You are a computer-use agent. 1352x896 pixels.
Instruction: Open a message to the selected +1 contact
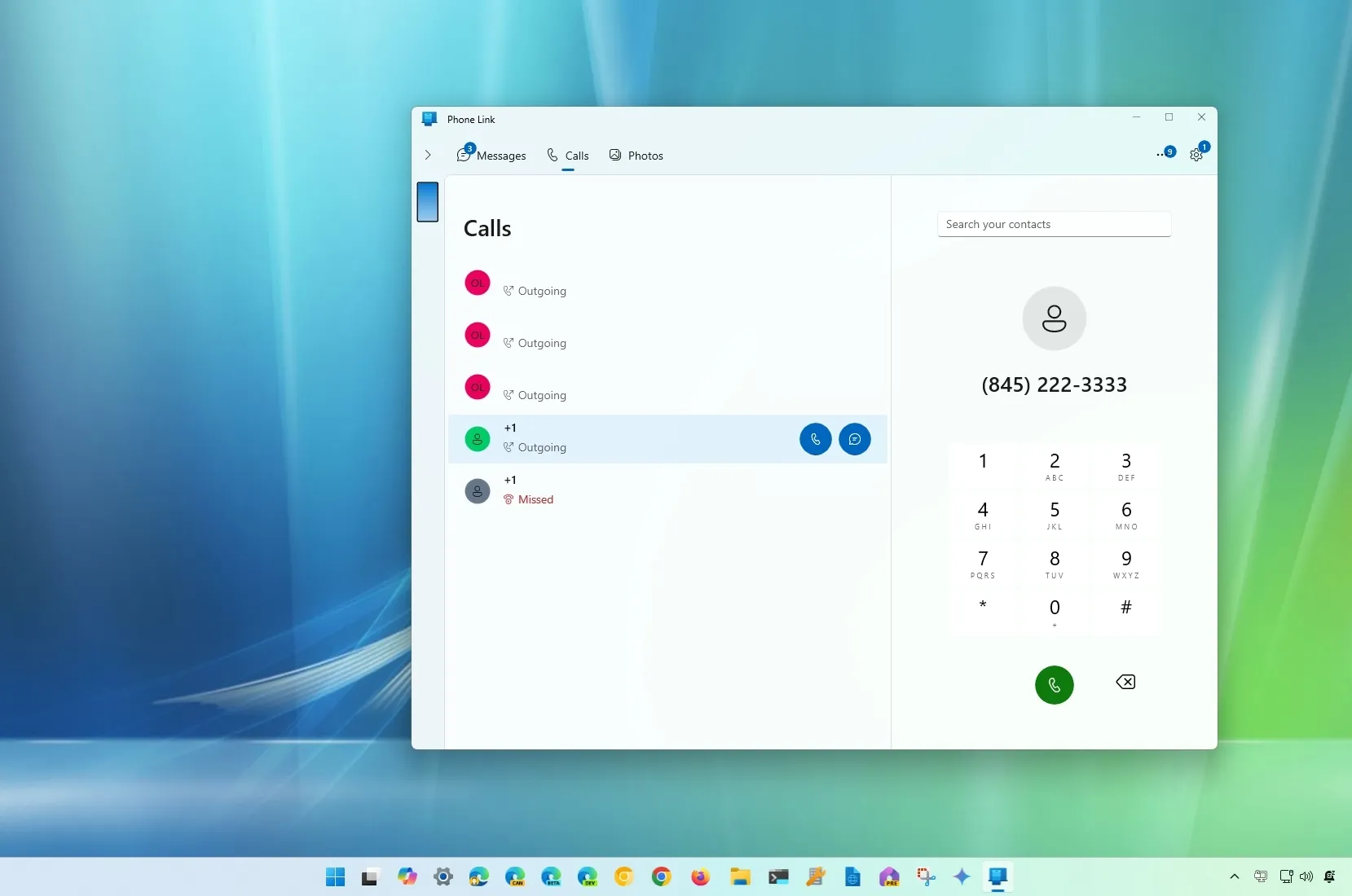tap(855, 439)
